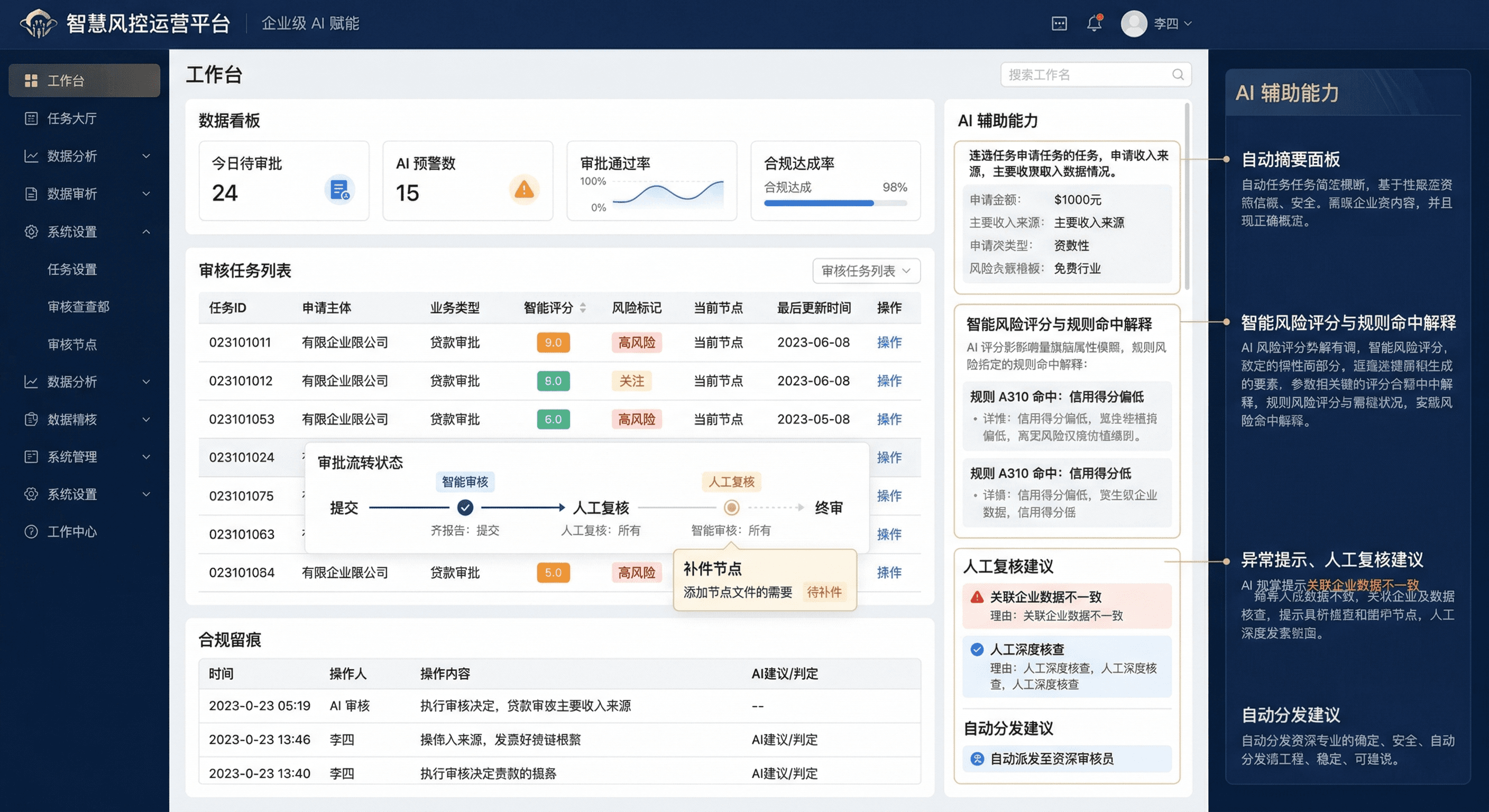Click the gear icon next to expanded 系统设置
This screenshot has width=1489, height=812.
(31, 232)
